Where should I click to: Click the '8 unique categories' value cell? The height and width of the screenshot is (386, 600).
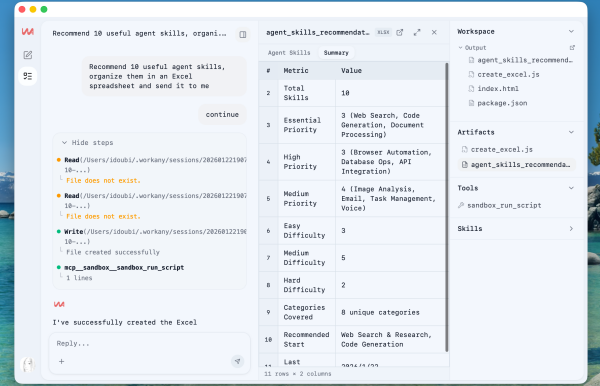390,312
